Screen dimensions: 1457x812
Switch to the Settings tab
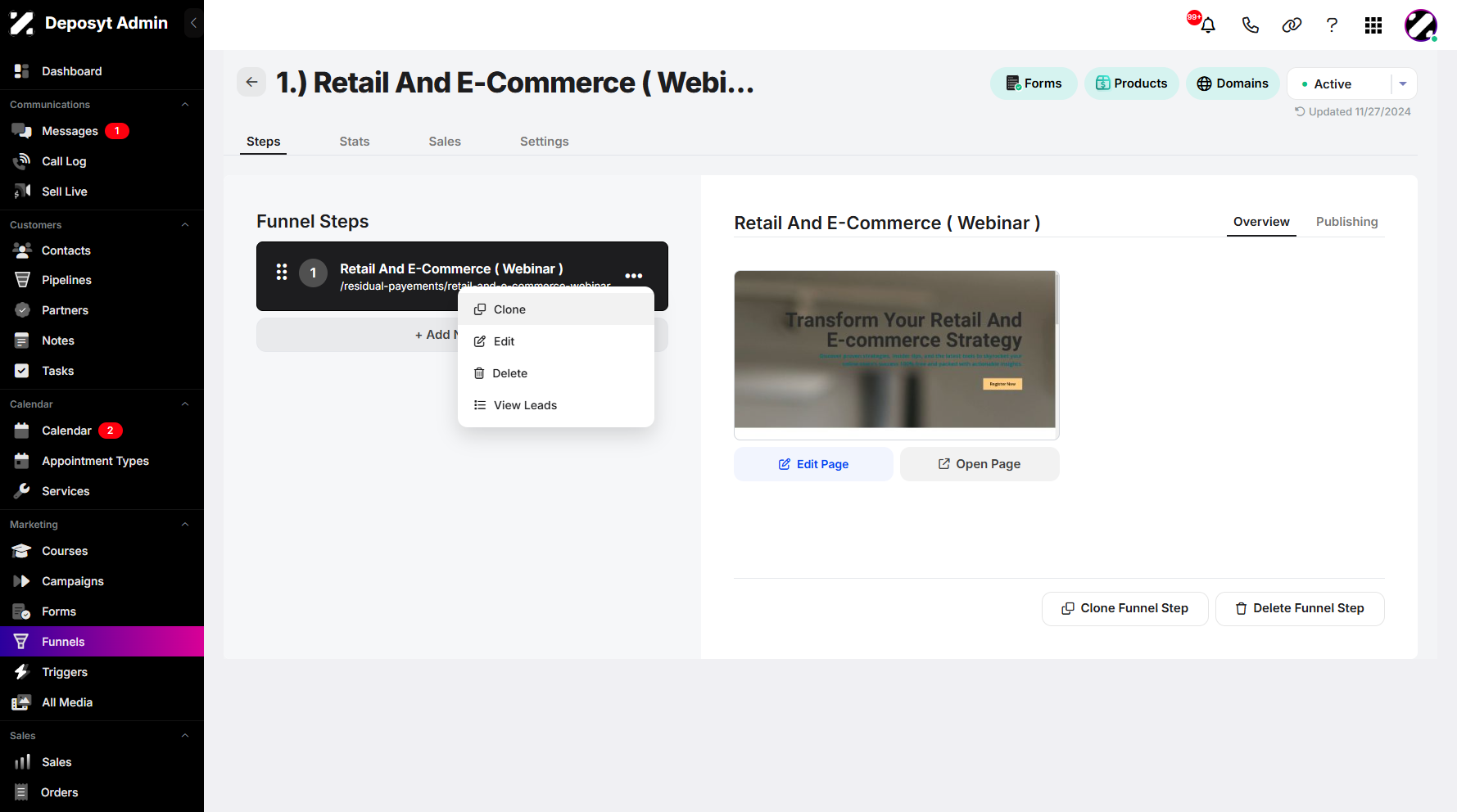(545, 142)
